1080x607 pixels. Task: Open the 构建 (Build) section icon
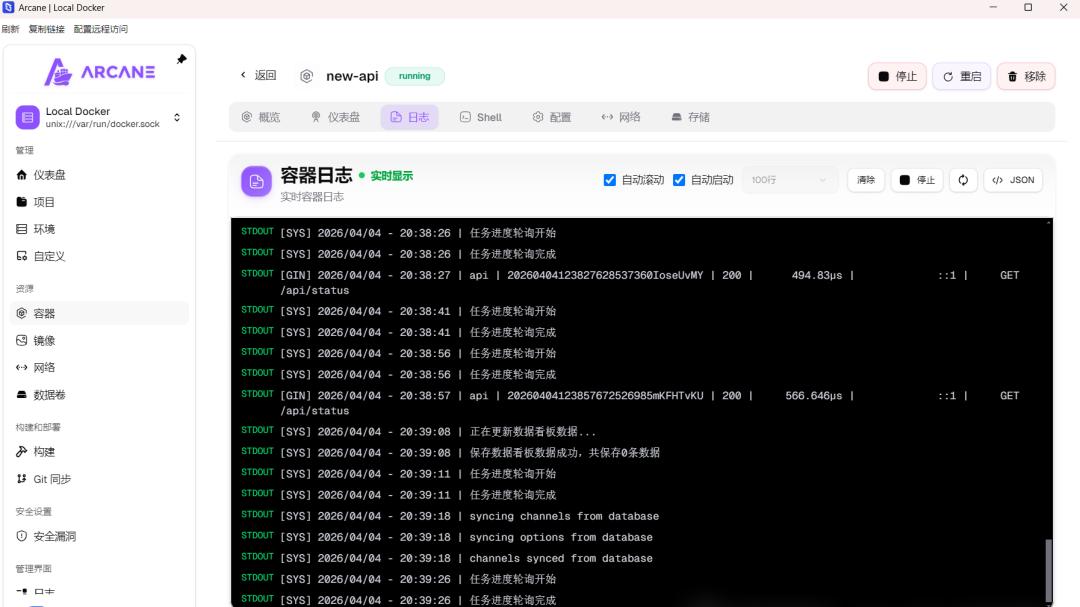[x=22, y=451]
